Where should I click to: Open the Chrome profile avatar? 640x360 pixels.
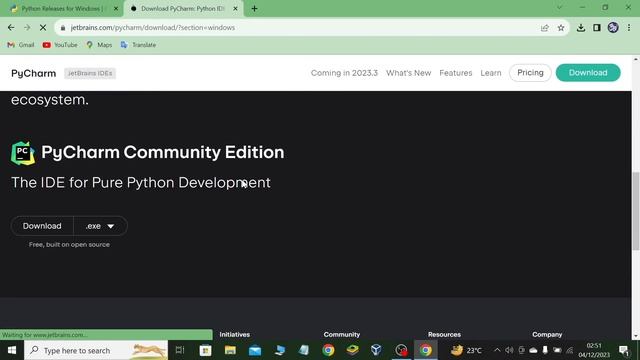pos(613,28)
